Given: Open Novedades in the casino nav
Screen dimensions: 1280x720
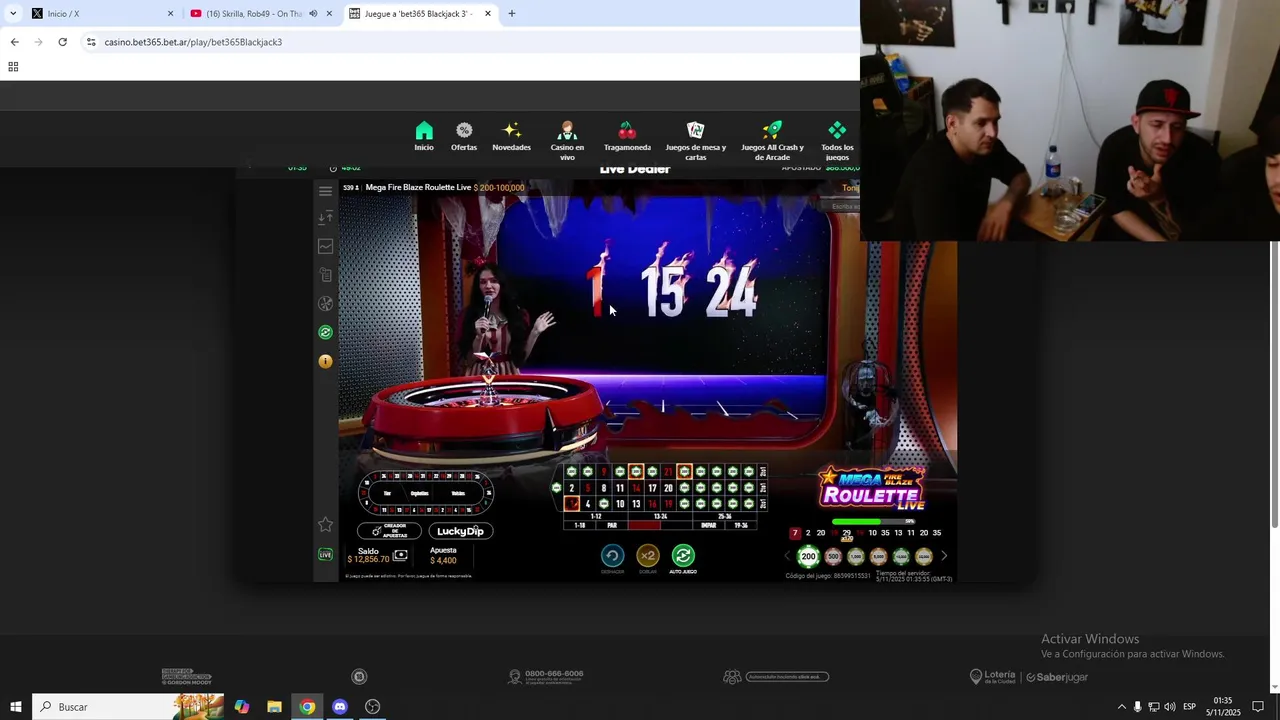Looking at the screenshot, I should point(511,137).
